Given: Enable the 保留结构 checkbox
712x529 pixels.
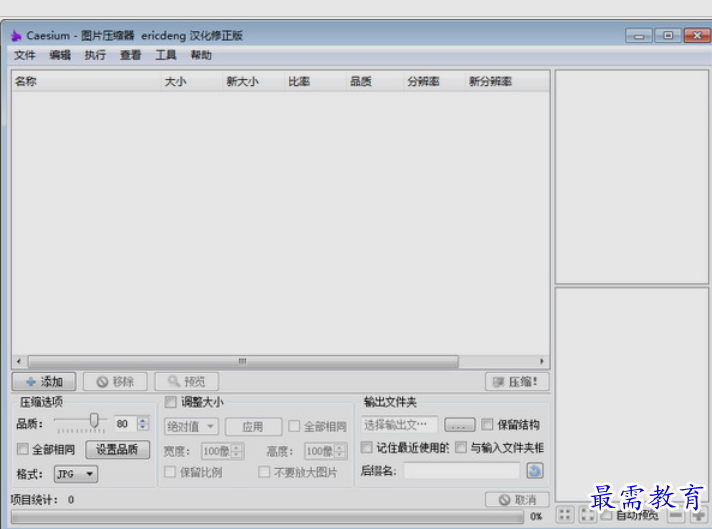Looking at the screenshot, I should [x=487, y=424].
